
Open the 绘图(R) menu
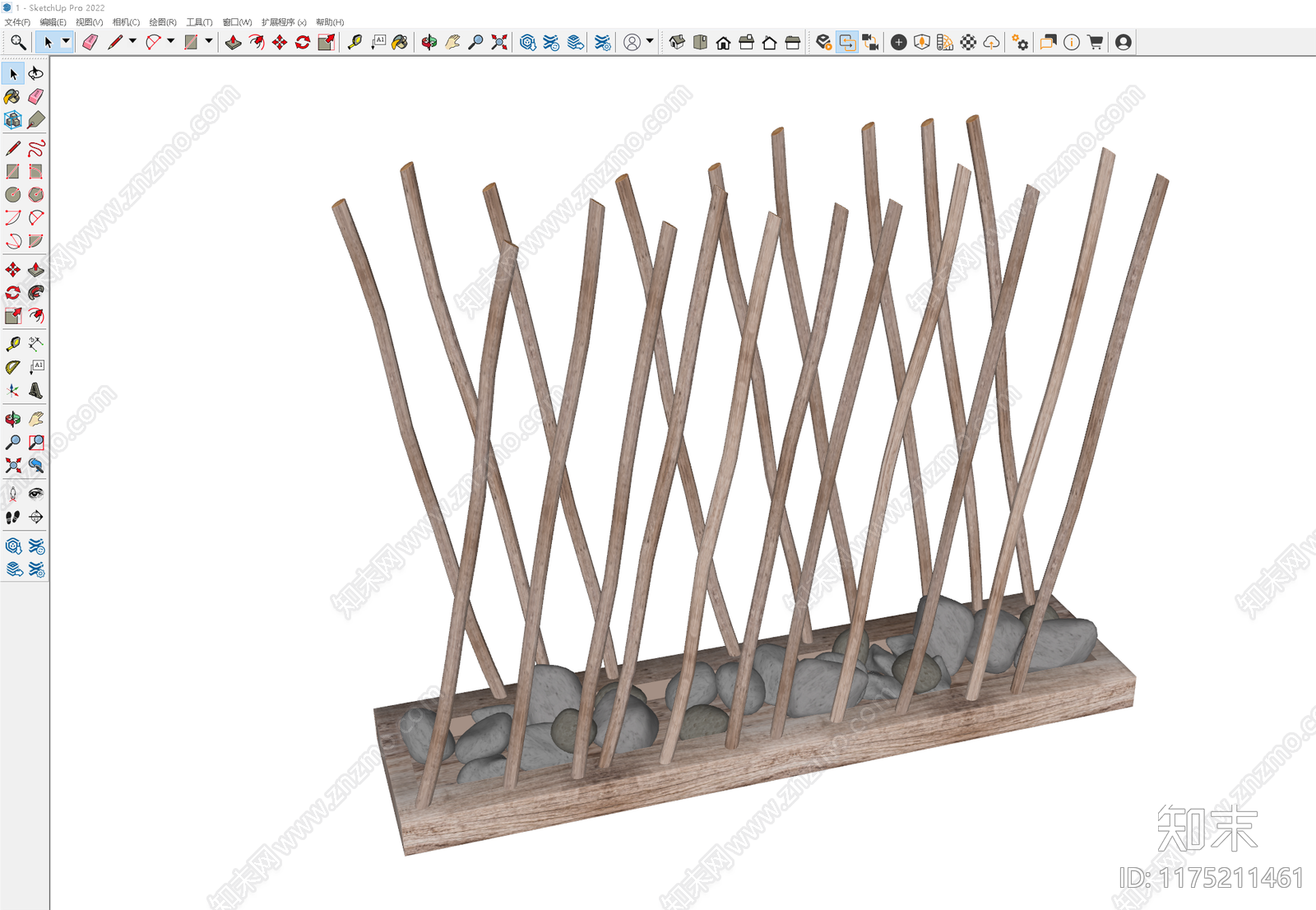[163, 22]
